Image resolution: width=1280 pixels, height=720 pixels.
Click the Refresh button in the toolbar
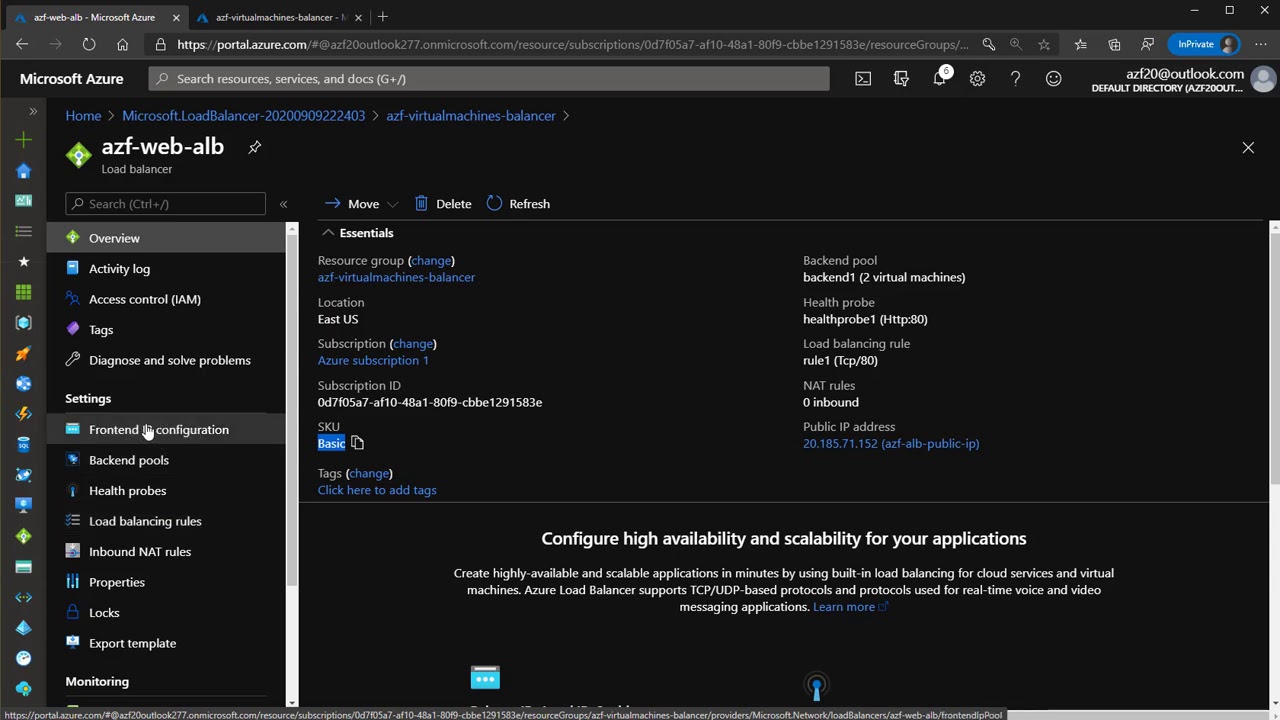pyautogui.click(x=518, y=204)
